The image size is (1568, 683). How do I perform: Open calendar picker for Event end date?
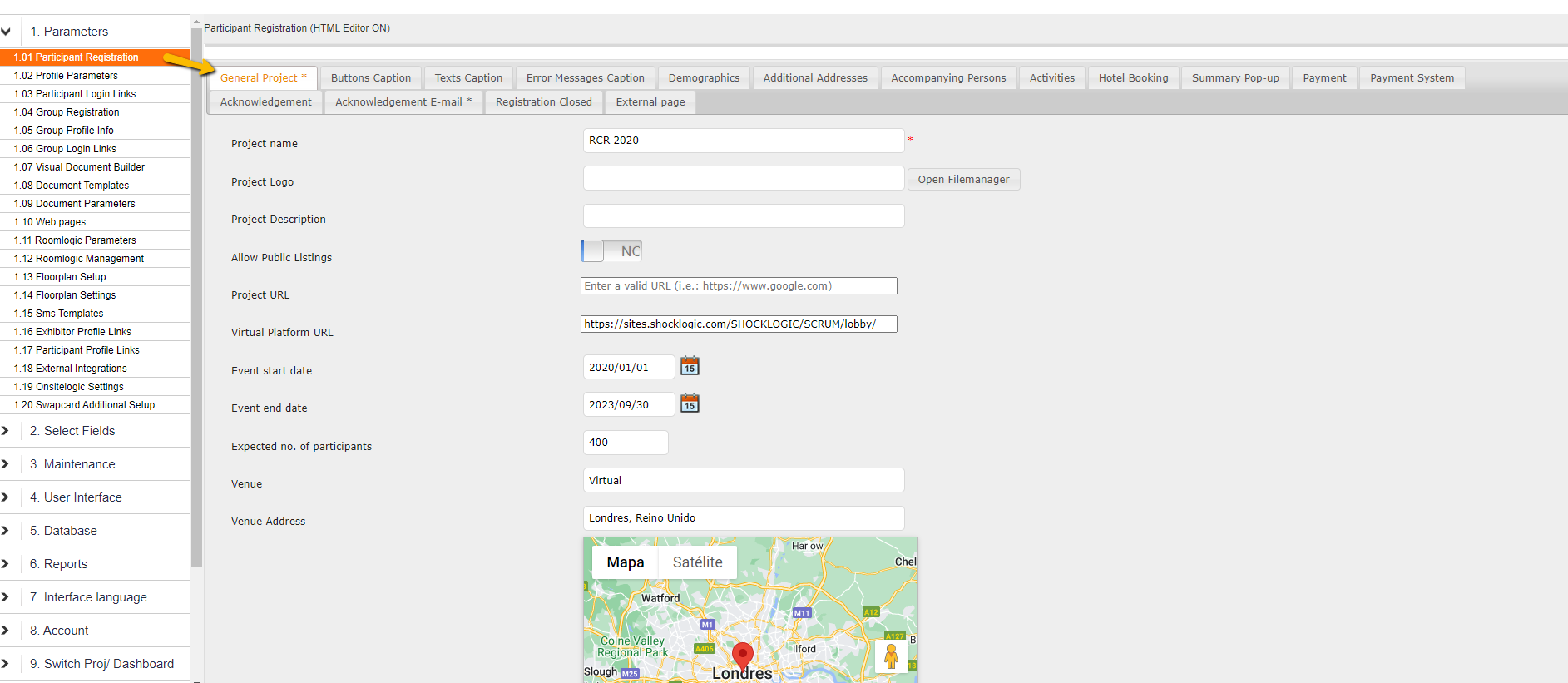[690, 403]
